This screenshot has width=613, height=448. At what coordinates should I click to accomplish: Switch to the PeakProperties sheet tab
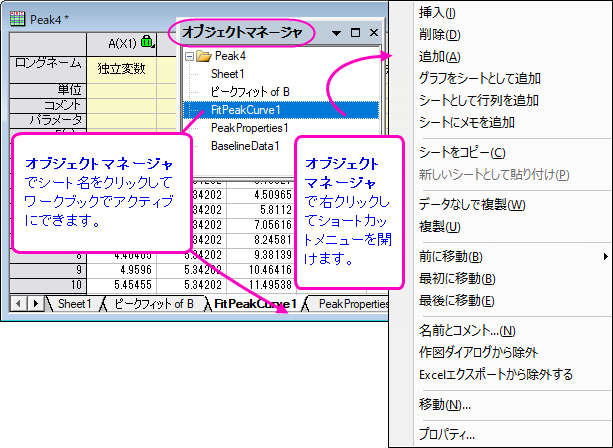click(x=353, y=304)
